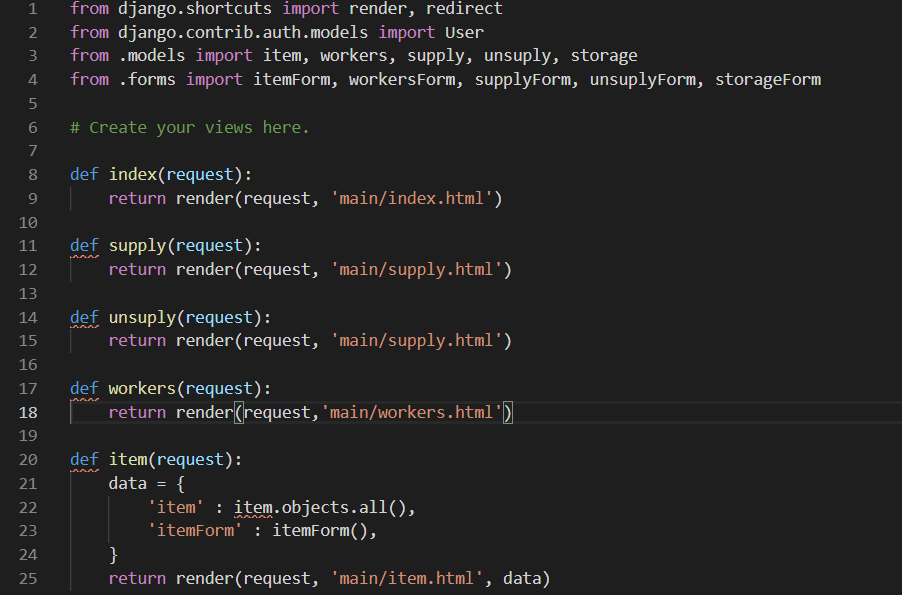Click 'main/supply.html' string on line 15

(416, 341)
